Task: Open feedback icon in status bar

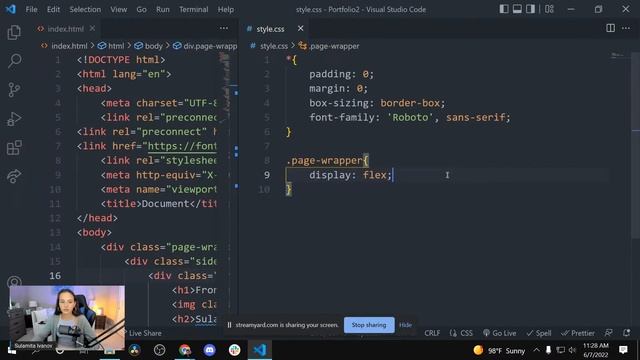Action: coord(609,333)
